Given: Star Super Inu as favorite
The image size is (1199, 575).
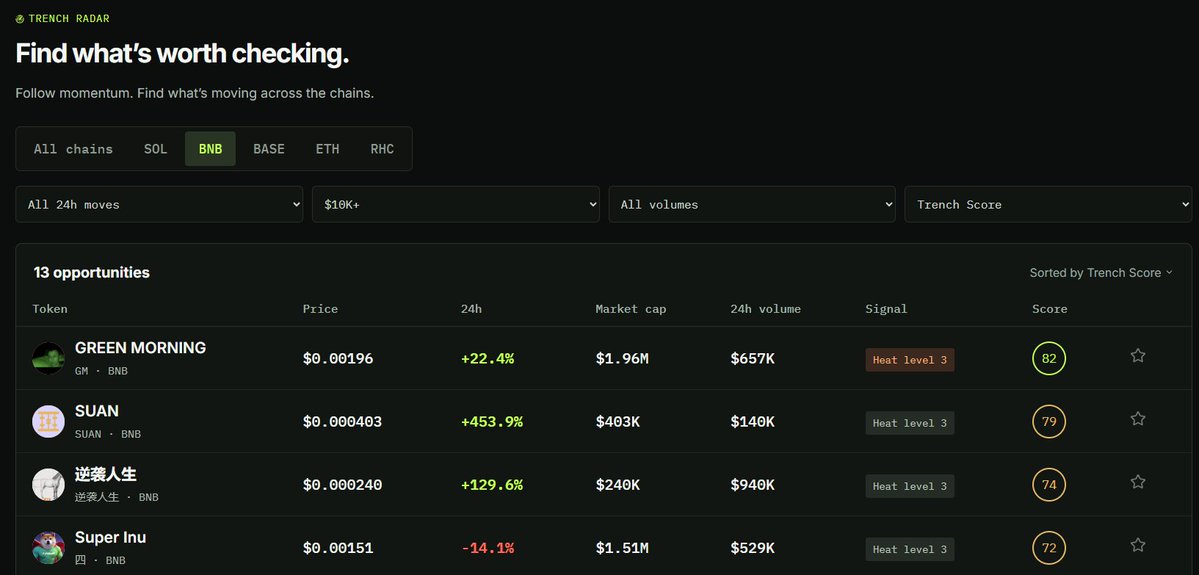Looking at the screenshot, I should click(1138, 544).
